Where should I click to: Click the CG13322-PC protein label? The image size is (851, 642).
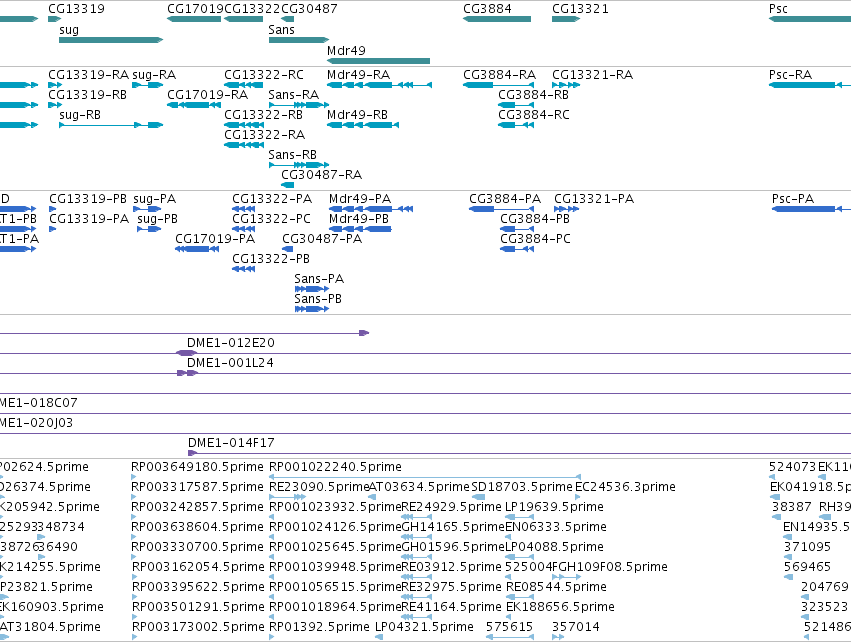coord(271,219)
